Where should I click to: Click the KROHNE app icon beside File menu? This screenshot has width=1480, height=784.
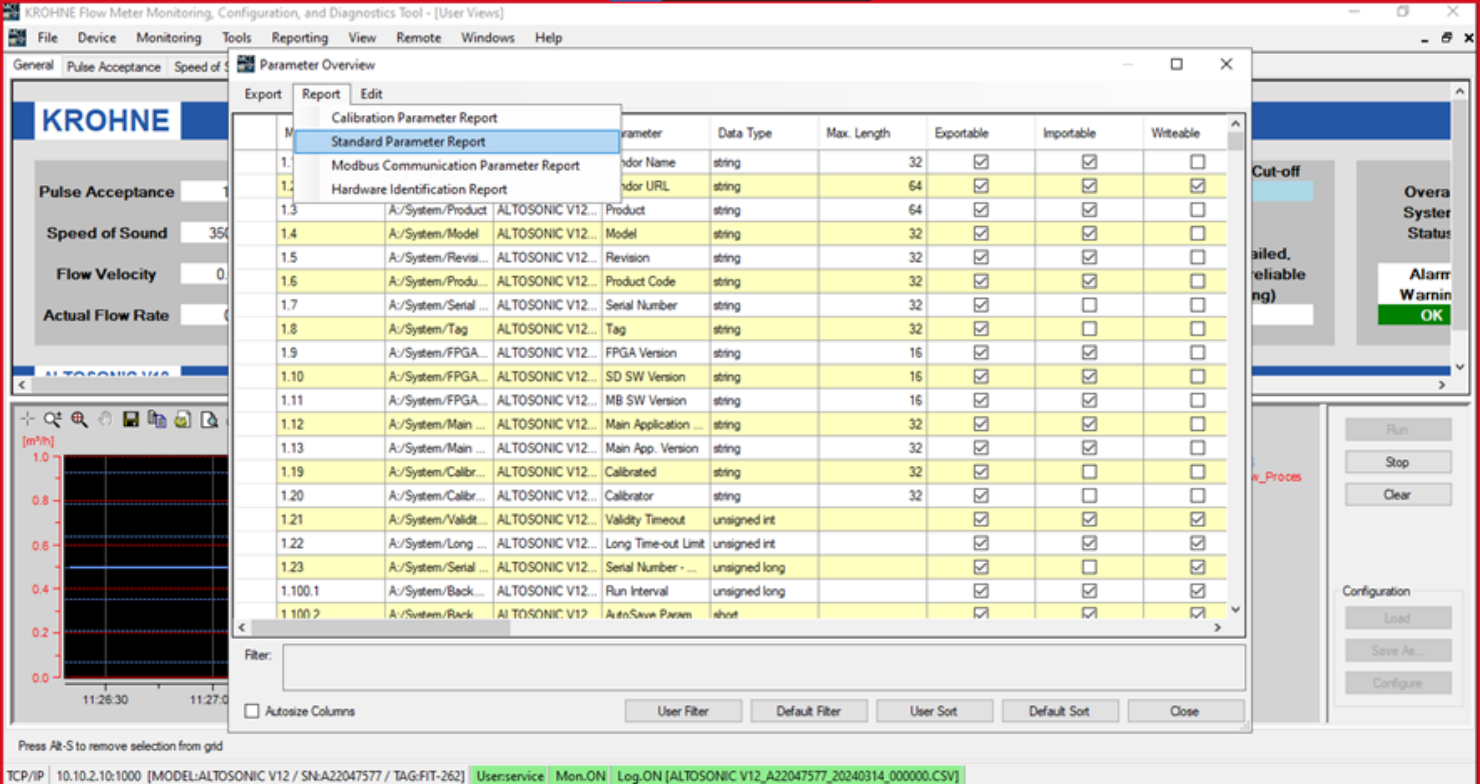point(17,38)
